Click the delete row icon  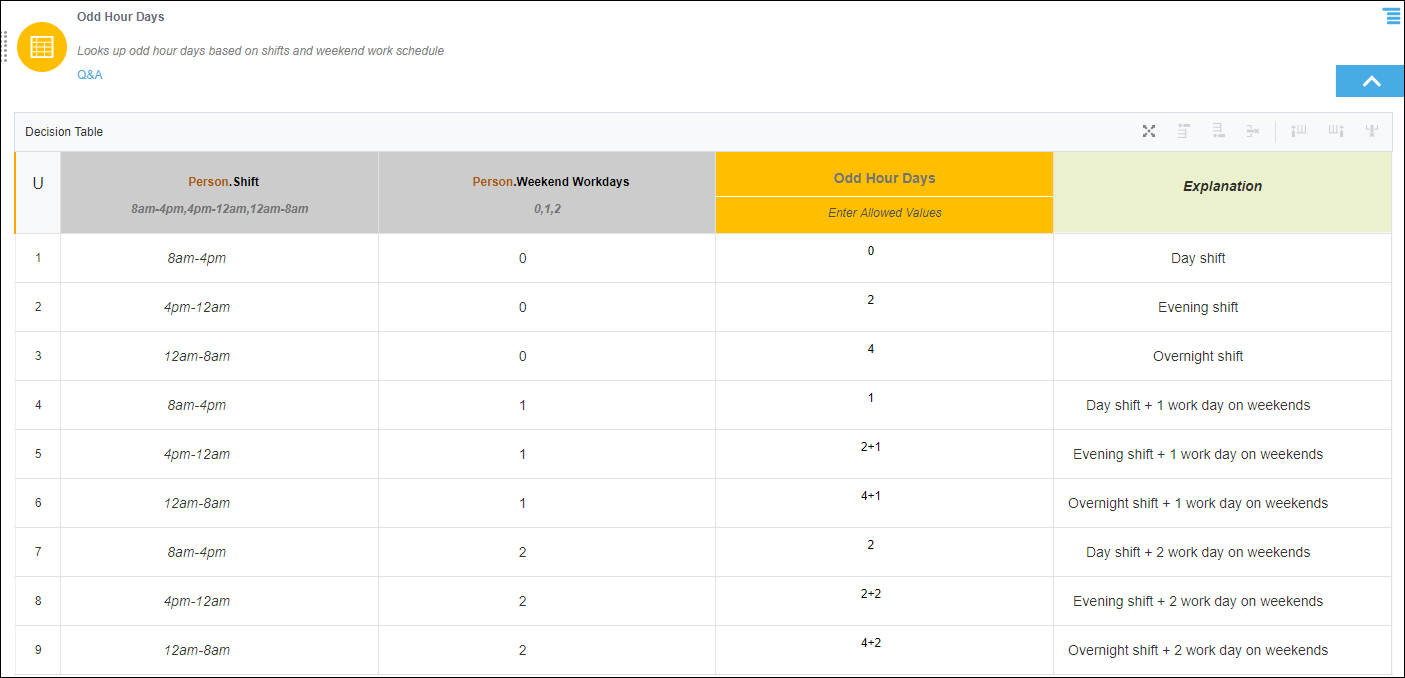(1252, 131)
